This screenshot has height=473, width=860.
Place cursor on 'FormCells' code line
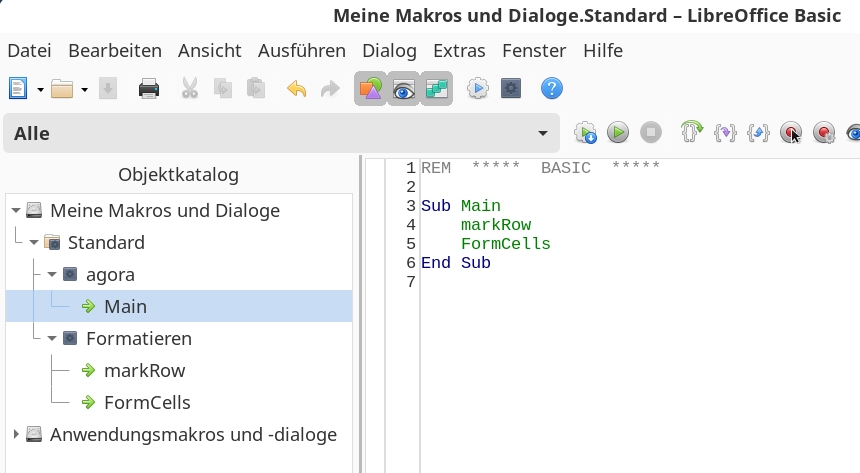[506, 244]
